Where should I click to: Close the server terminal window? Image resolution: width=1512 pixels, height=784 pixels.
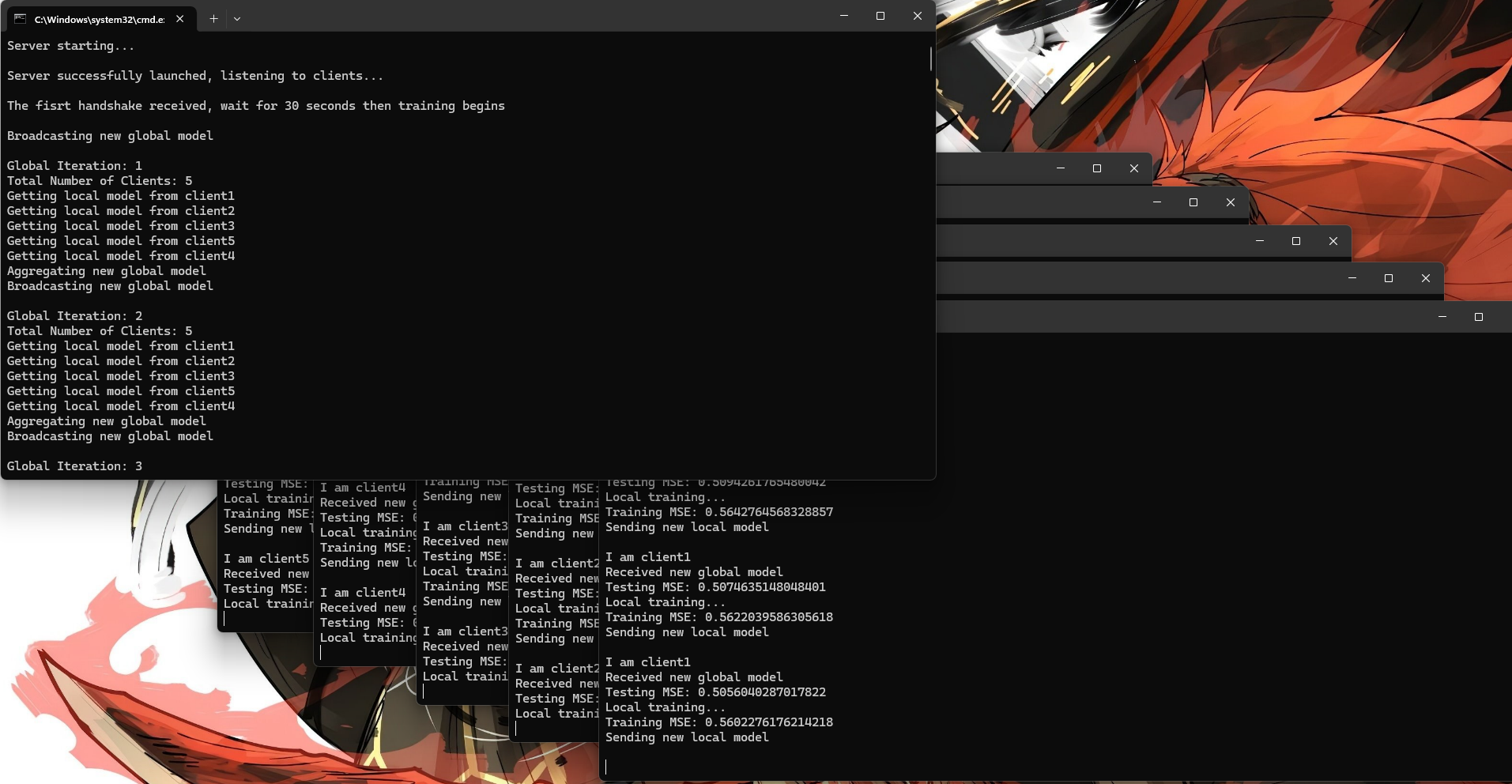point(918,16)
